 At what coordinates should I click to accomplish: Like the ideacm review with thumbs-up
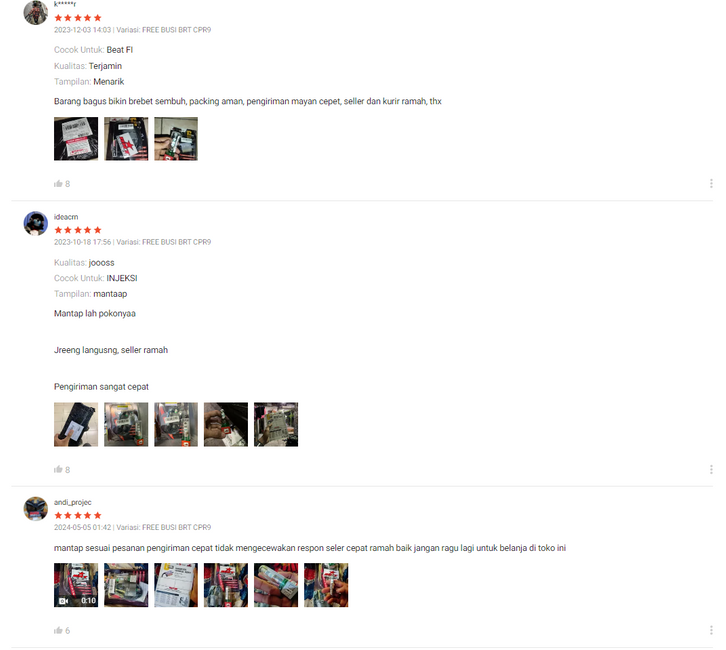(58, 469)
